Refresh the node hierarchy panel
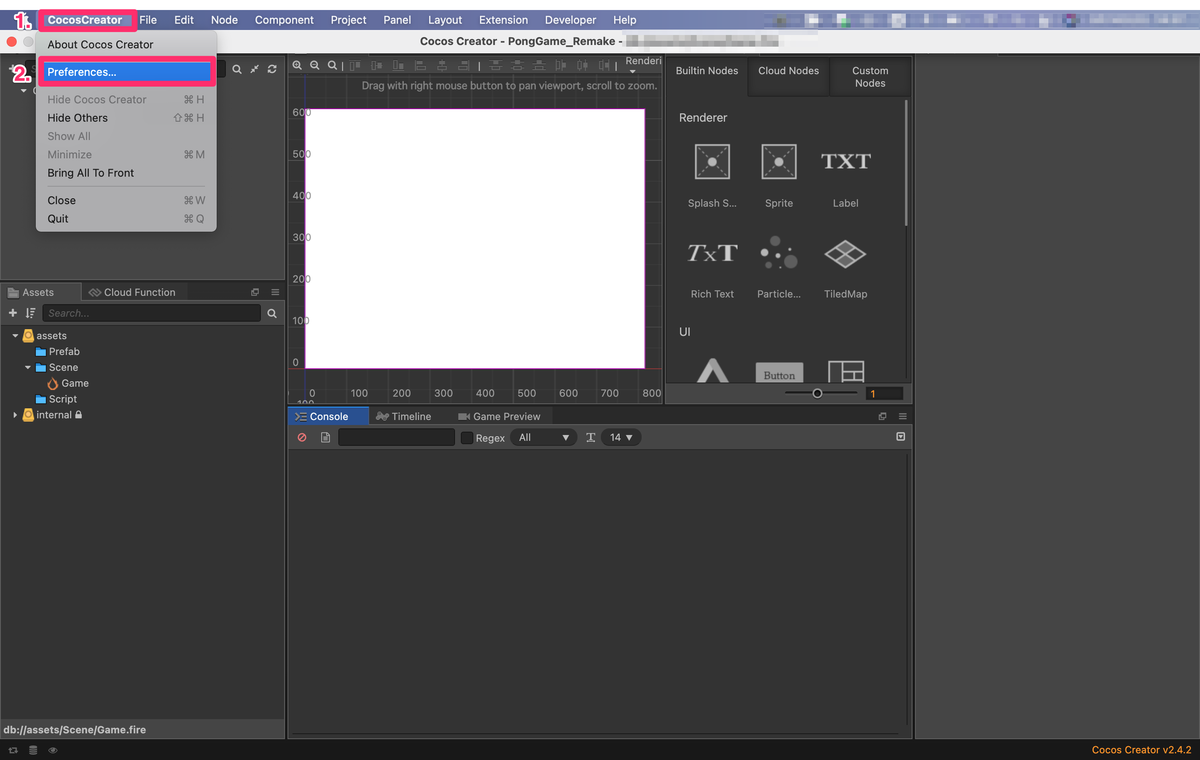Viewport: 1200px width, 760px height. pos(272,69)
